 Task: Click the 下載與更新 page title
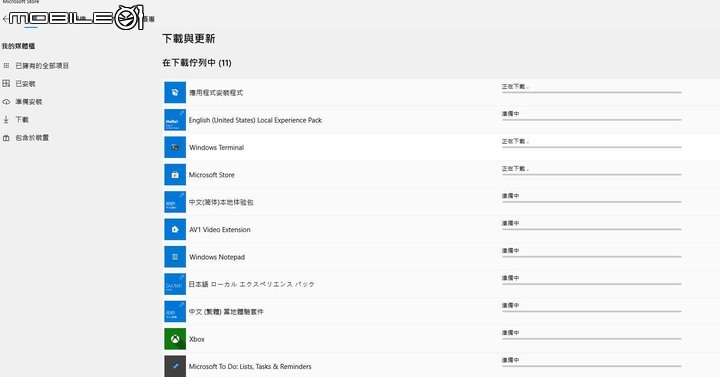pyautogui.click(x=189, y=39)
